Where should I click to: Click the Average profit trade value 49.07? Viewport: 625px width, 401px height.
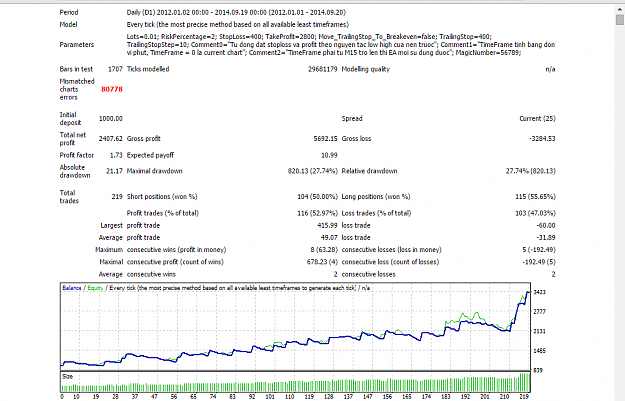[329, 238]
